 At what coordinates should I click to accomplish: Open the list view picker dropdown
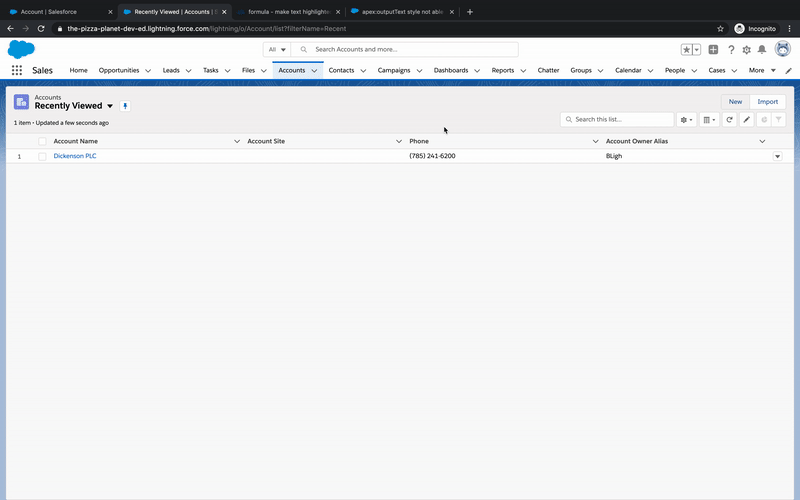pos(110,106)
